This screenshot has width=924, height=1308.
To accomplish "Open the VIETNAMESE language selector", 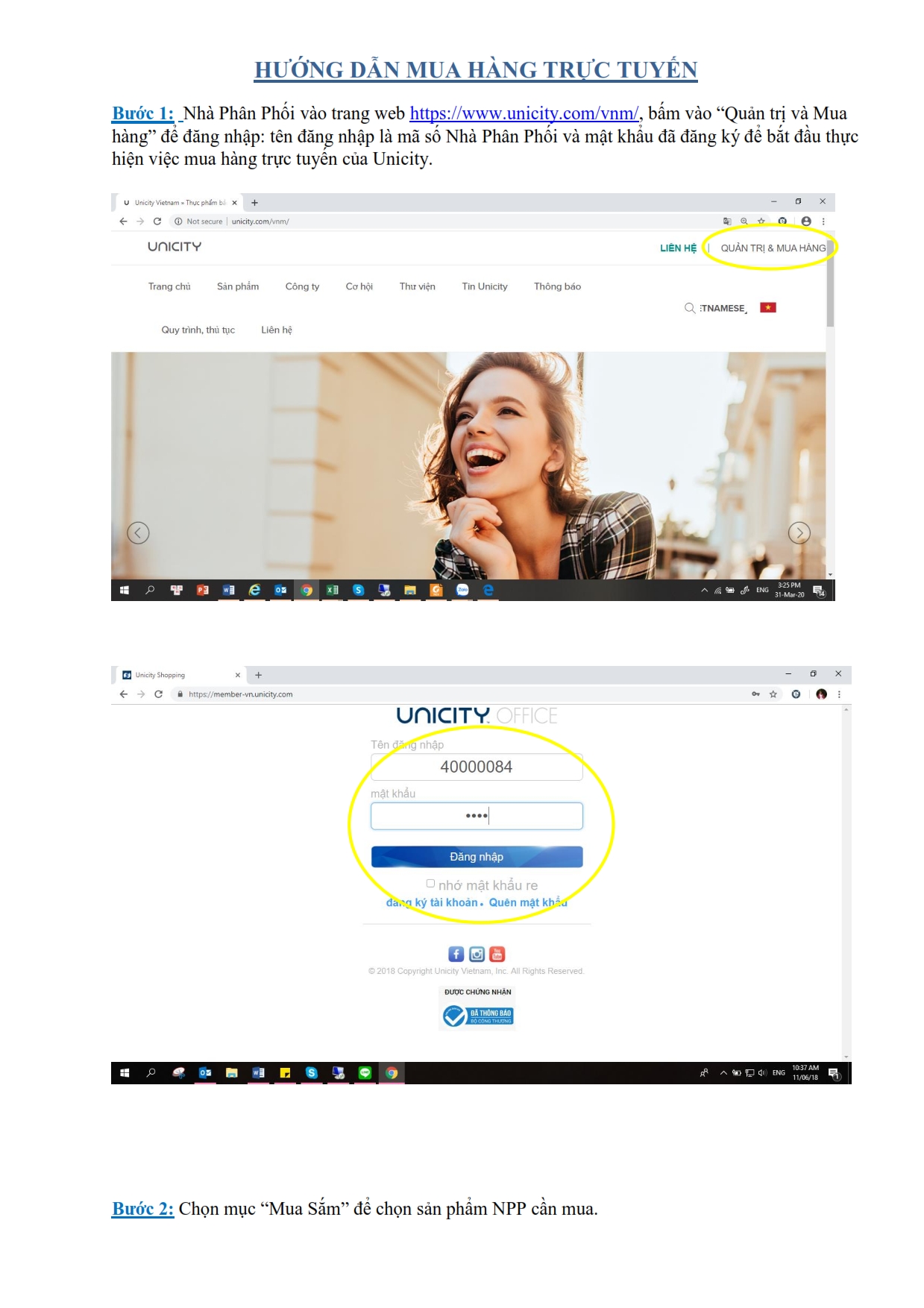I will 723,308.
